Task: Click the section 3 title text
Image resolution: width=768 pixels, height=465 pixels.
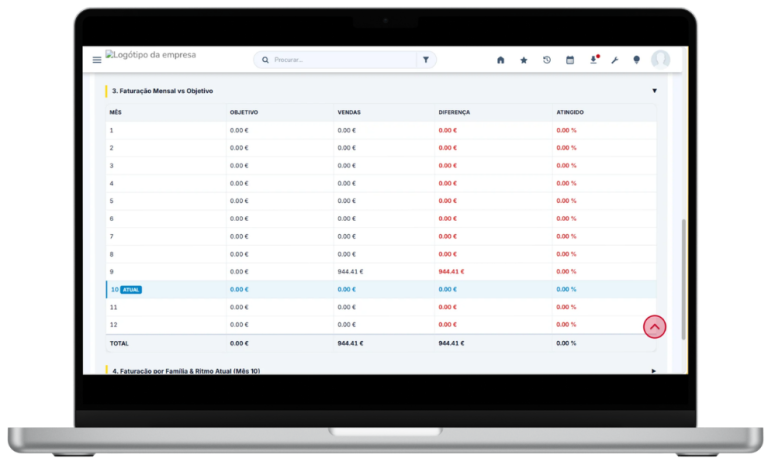Action: click(163, 91)
